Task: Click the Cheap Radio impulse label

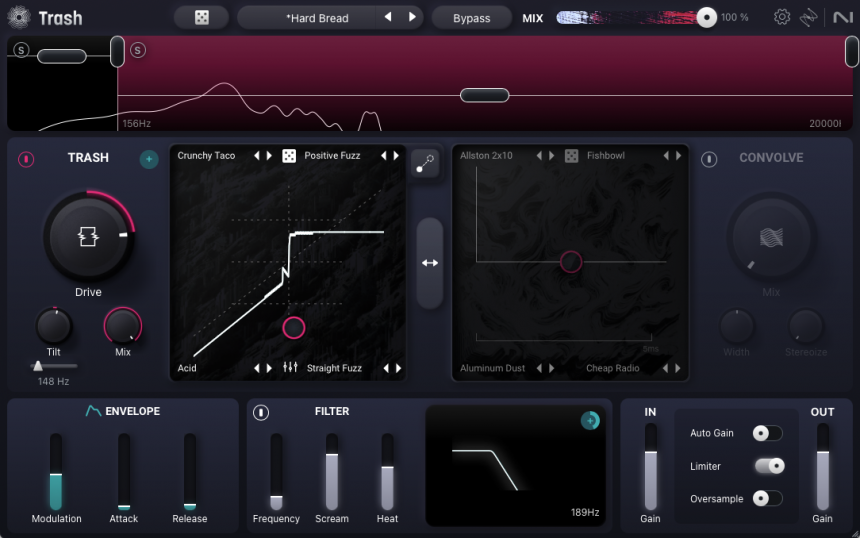Action: pyautogui.click(x=613, y=368)
